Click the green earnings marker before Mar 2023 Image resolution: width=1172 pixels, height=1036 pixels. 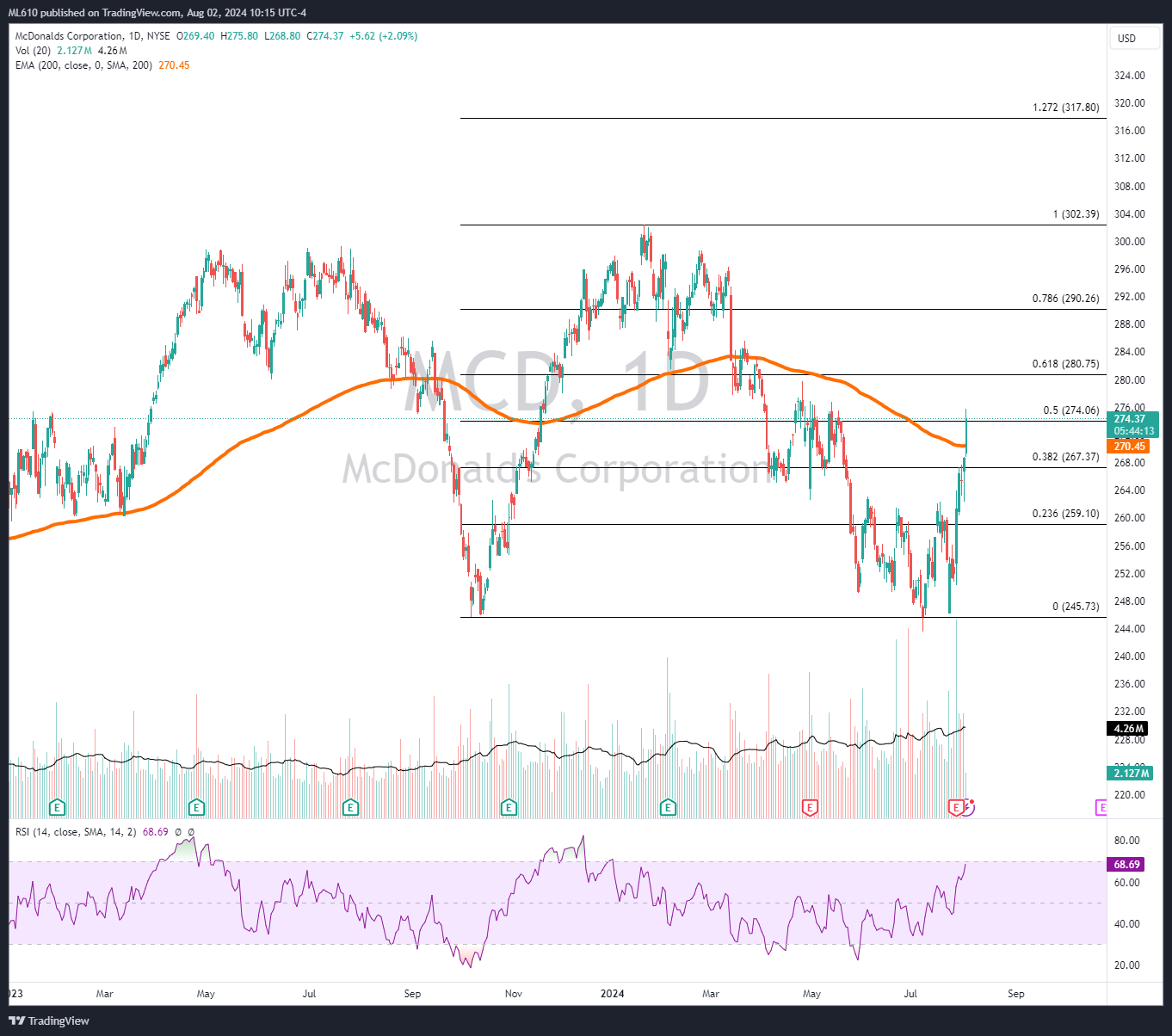click(x=57, y=807)
